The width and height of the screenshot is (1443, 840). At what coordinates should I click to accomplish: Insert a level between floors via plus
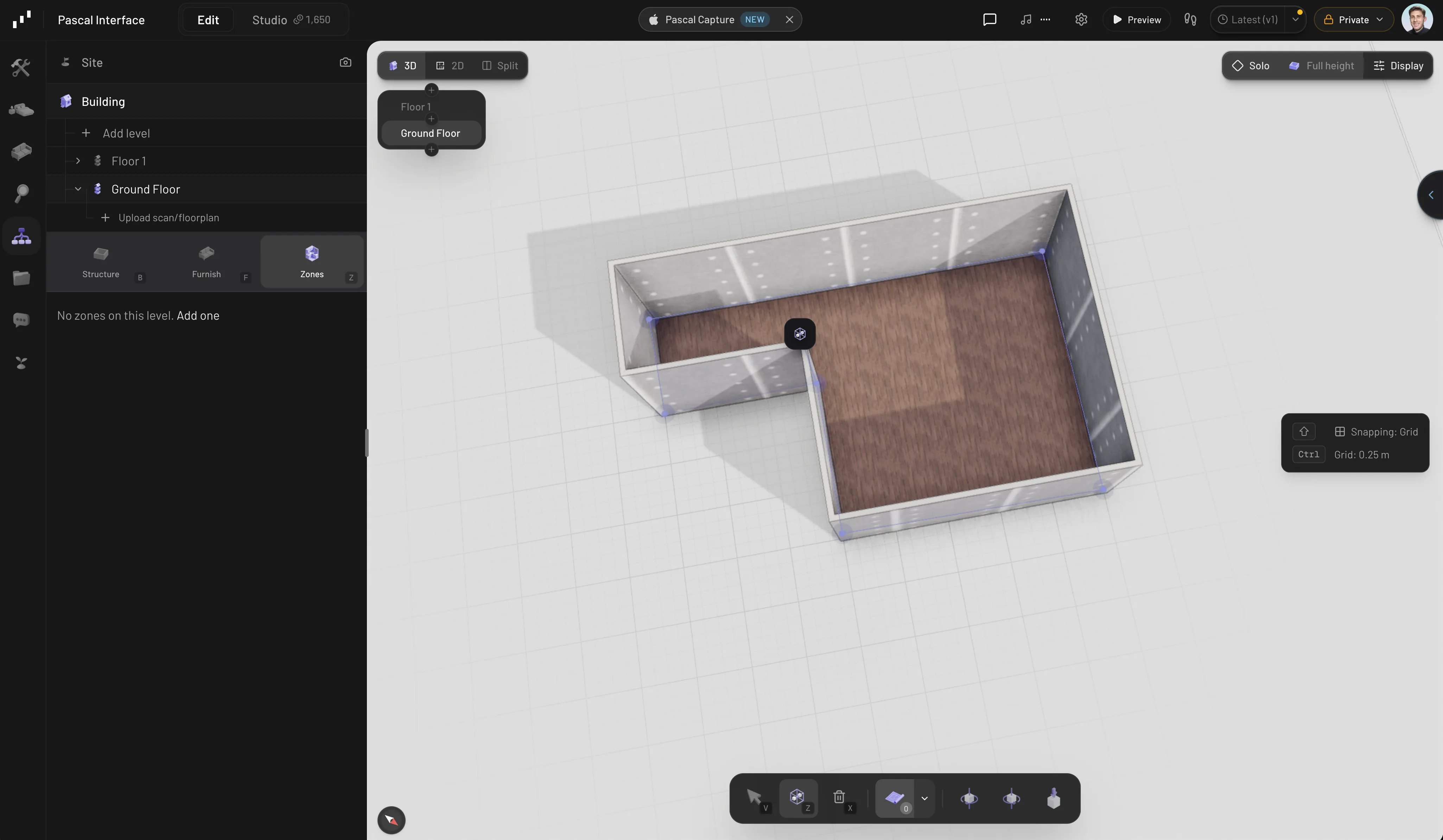(x=431, y=119)
